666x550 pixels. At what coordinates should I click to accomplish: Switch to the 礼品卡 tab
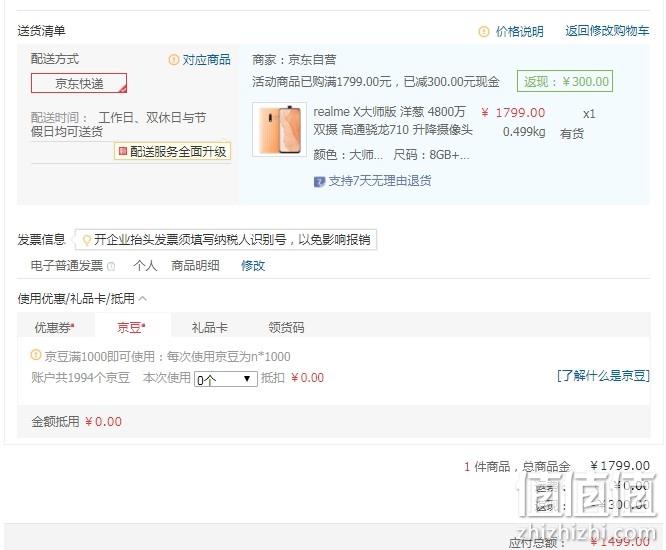(209, 327)
